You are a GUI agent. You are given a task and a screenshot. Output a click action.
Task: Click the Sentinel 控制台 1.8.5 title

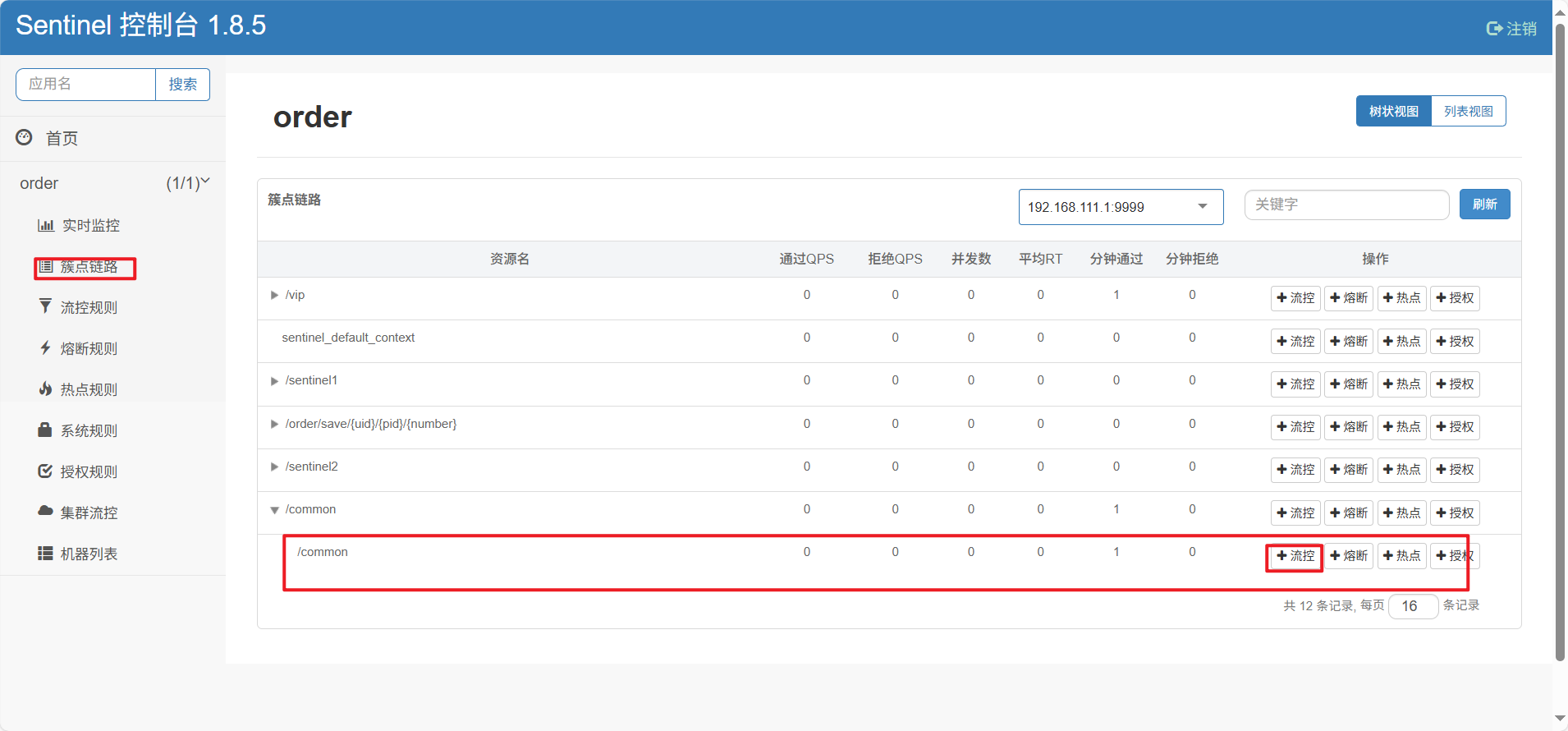pyautogui.click(x=141, y=25)
